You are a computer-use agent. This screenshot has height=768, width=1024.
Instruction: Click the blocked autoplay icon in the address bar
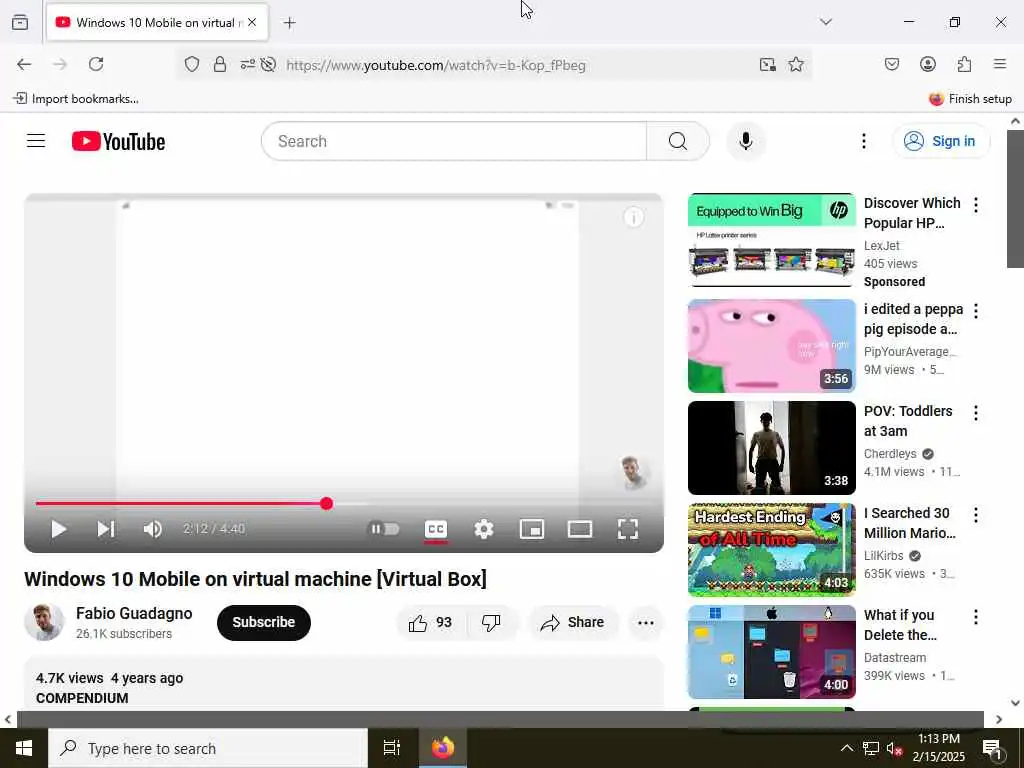(268, 64)
